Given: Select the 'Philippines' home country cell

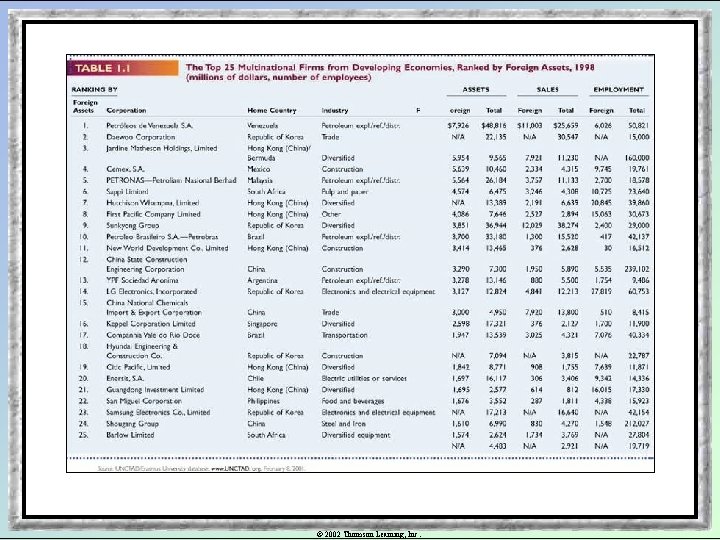Looking at the screenshot, I should [264, 401].
